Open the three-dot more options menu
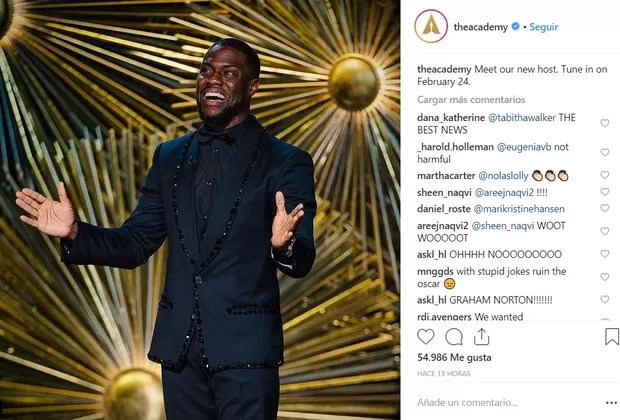 pos(611,403)
